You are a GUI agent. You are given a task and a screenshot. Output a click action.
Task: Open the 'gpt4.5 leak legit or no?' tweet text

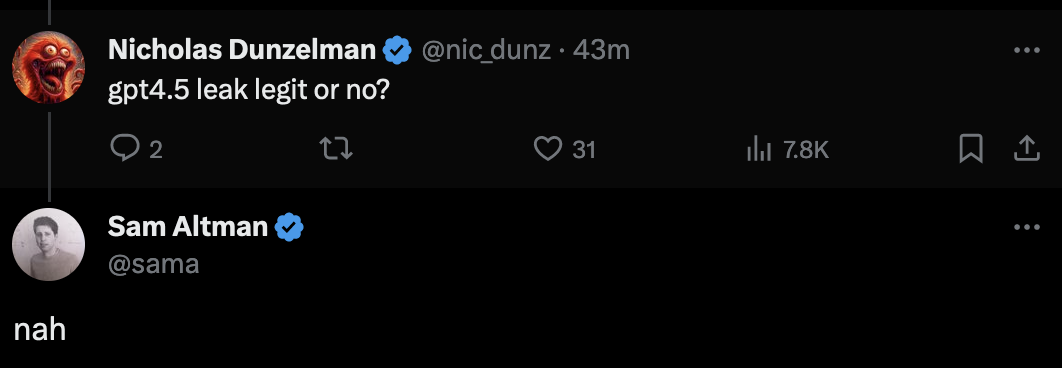249,89
